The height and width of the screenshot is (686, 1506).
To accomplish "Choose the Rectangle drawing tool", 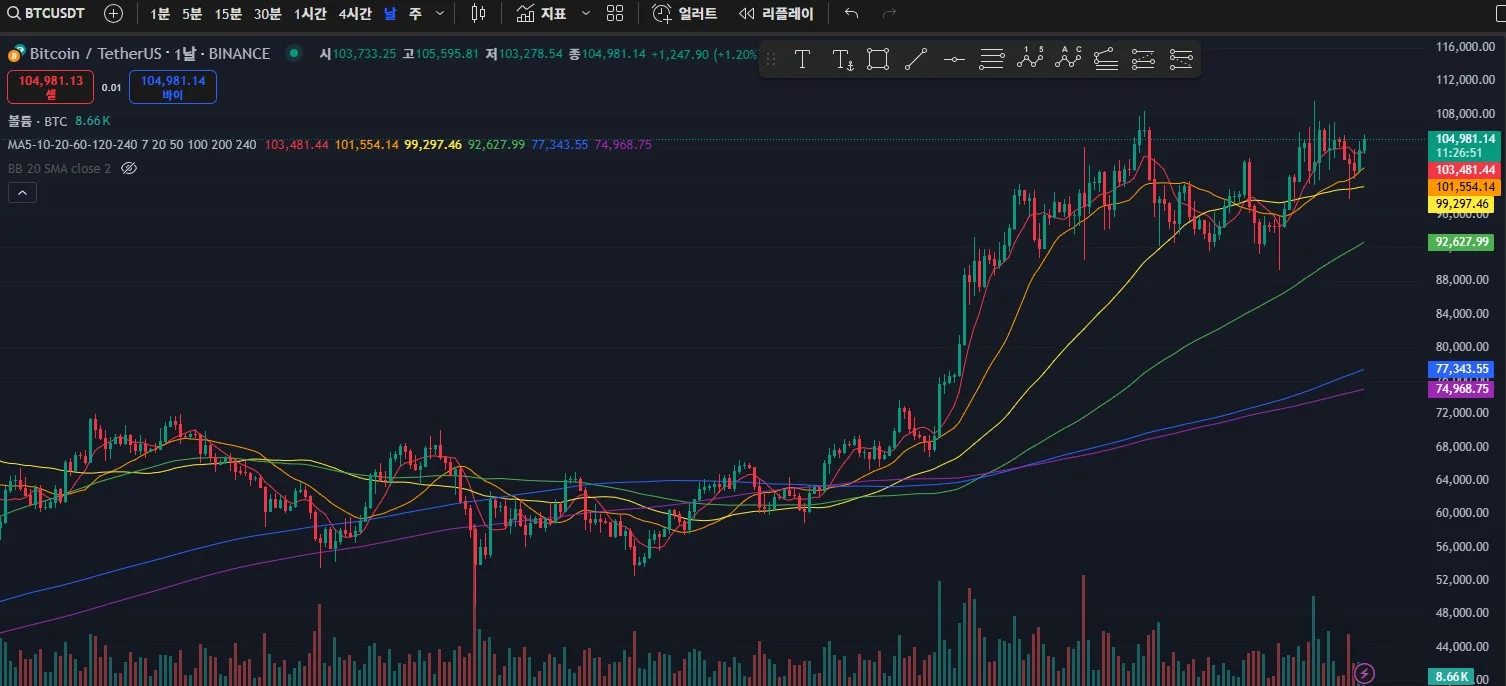I will click(878, 59).
